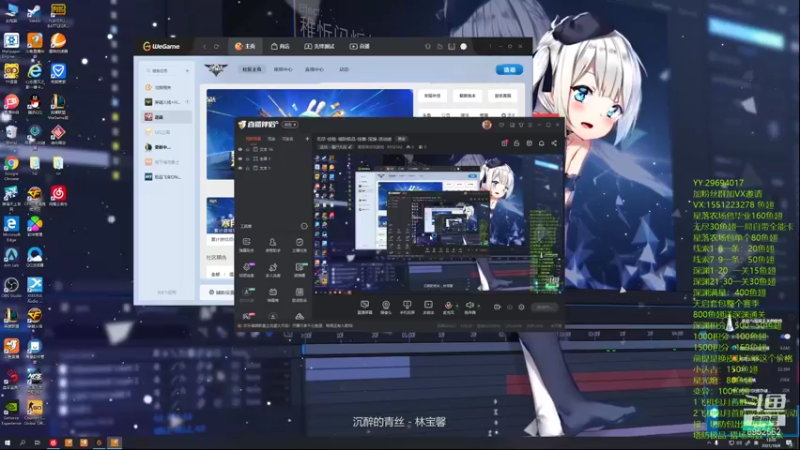800x450 pixels.
Task: Add phone projection source in bottom bar
Action: [407, 307]
